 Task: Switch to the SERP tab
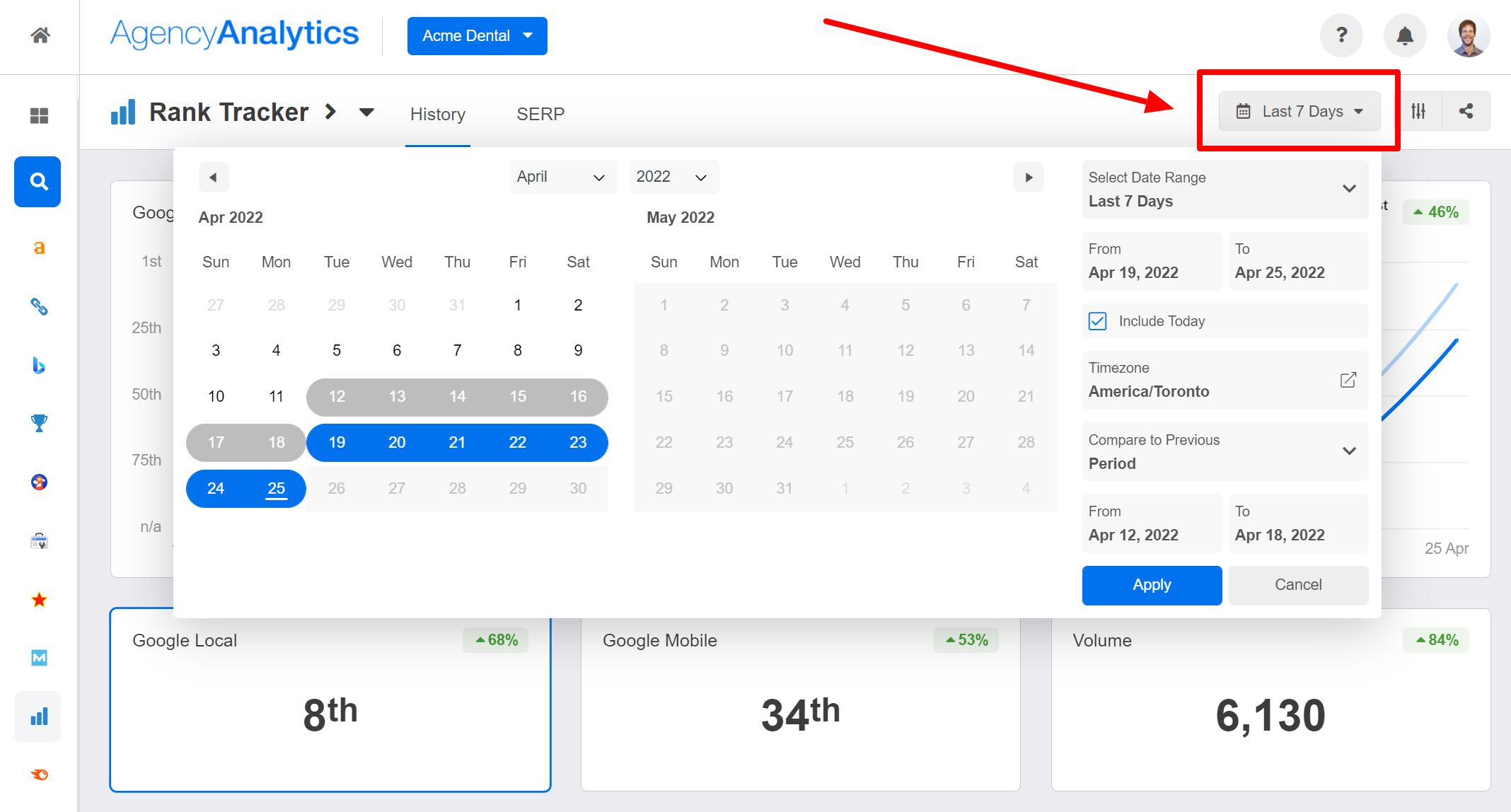pos(540,113)
